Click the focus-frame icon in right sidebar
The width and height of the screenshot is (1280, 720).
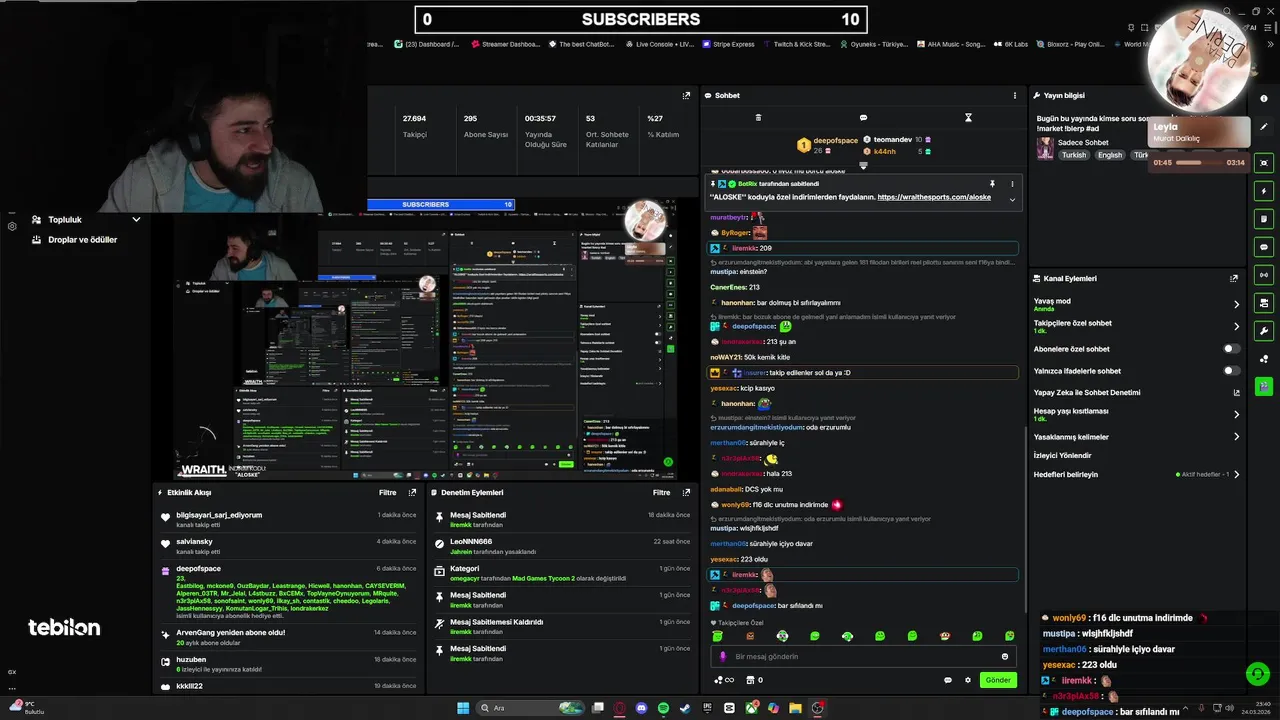pos(1264,163)
